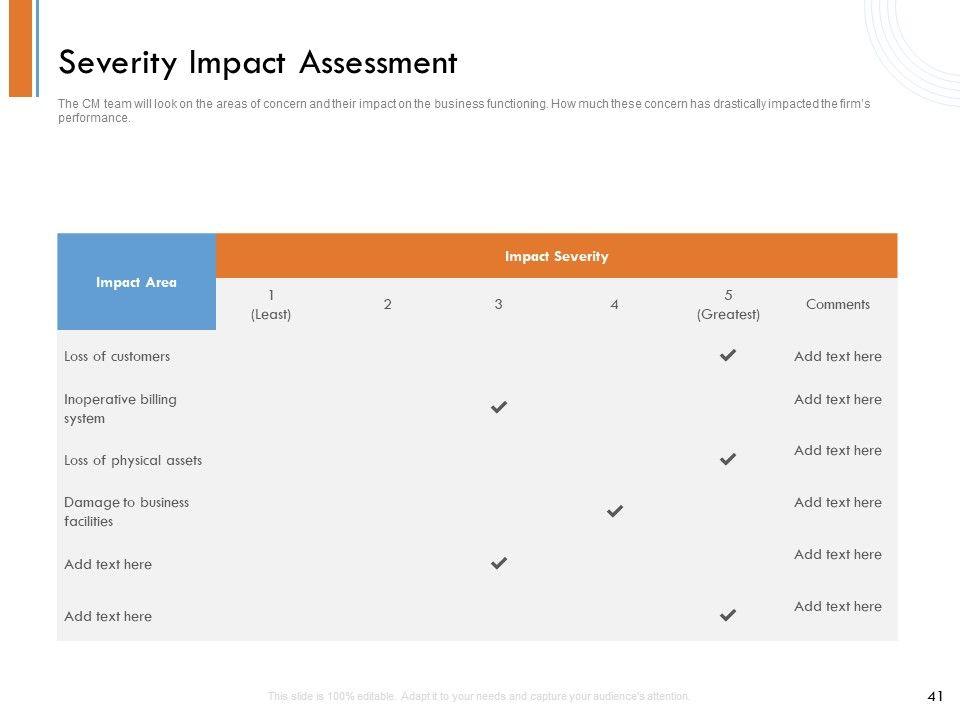Click the Damage to business facilities checkmark

click(x=615, y=511)
